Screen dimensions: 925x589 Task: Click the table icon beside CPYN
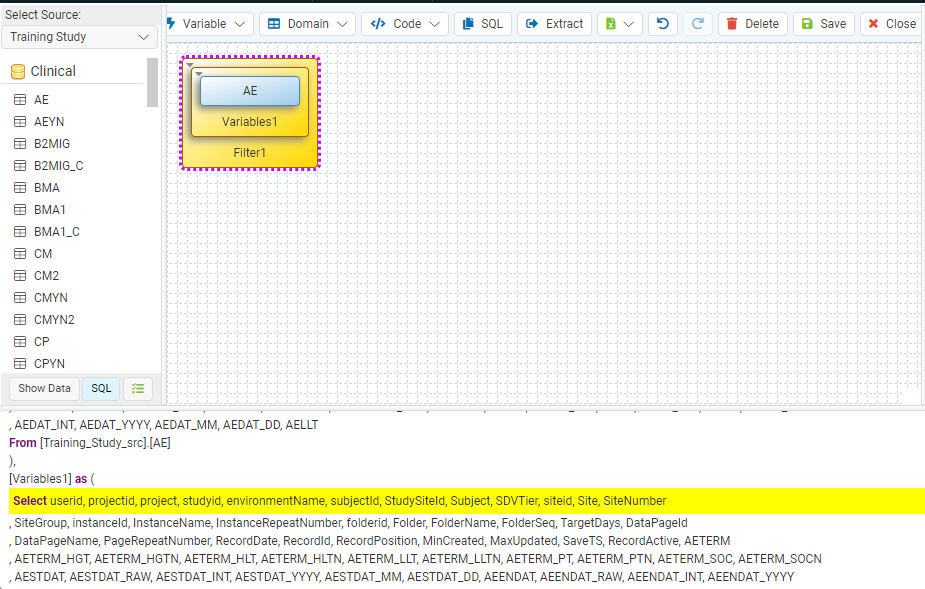(20, 364)
